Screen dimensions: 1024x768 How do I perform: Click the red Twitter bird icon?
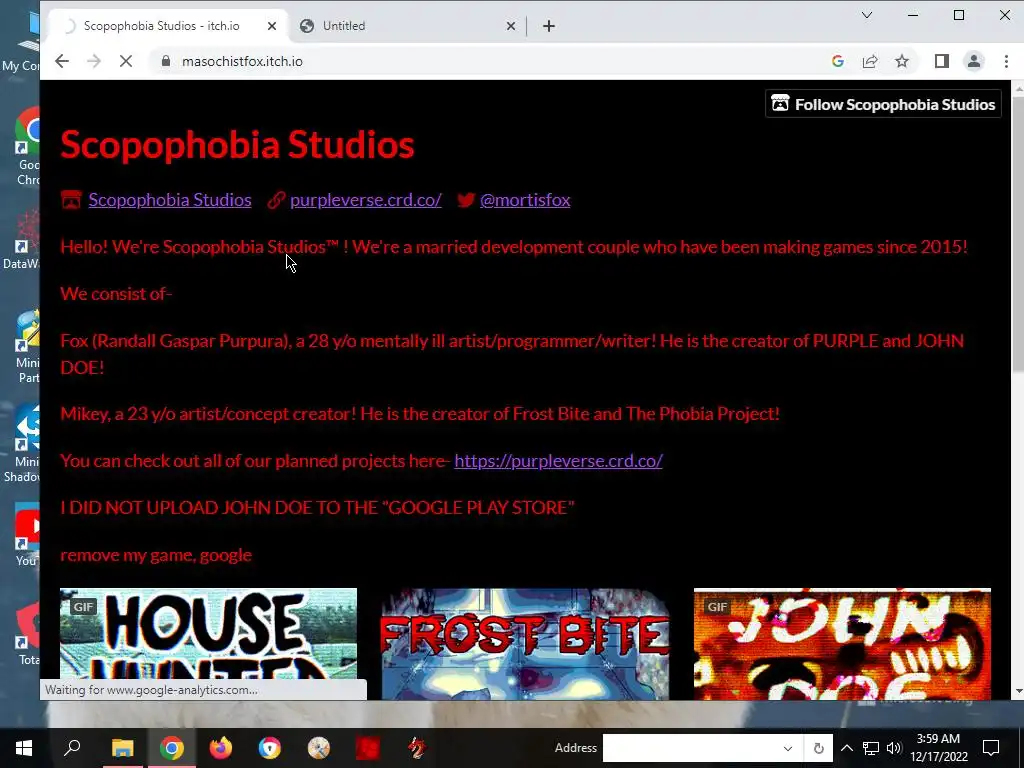[x=466, y=200]
